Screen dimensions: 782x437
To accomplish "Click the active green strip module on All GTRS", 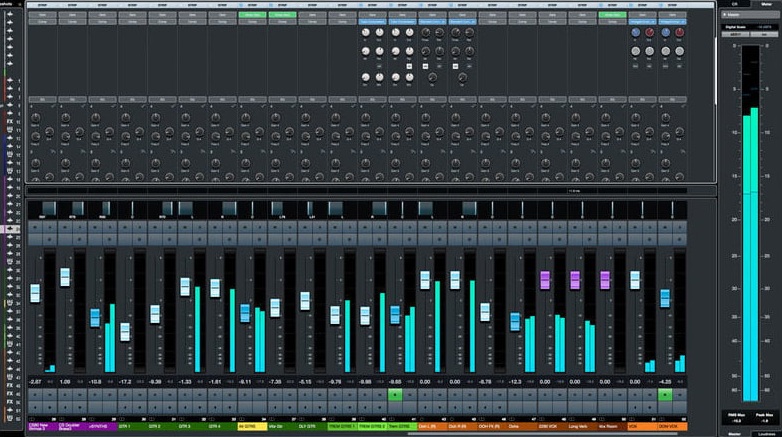I will coord(252,15).
